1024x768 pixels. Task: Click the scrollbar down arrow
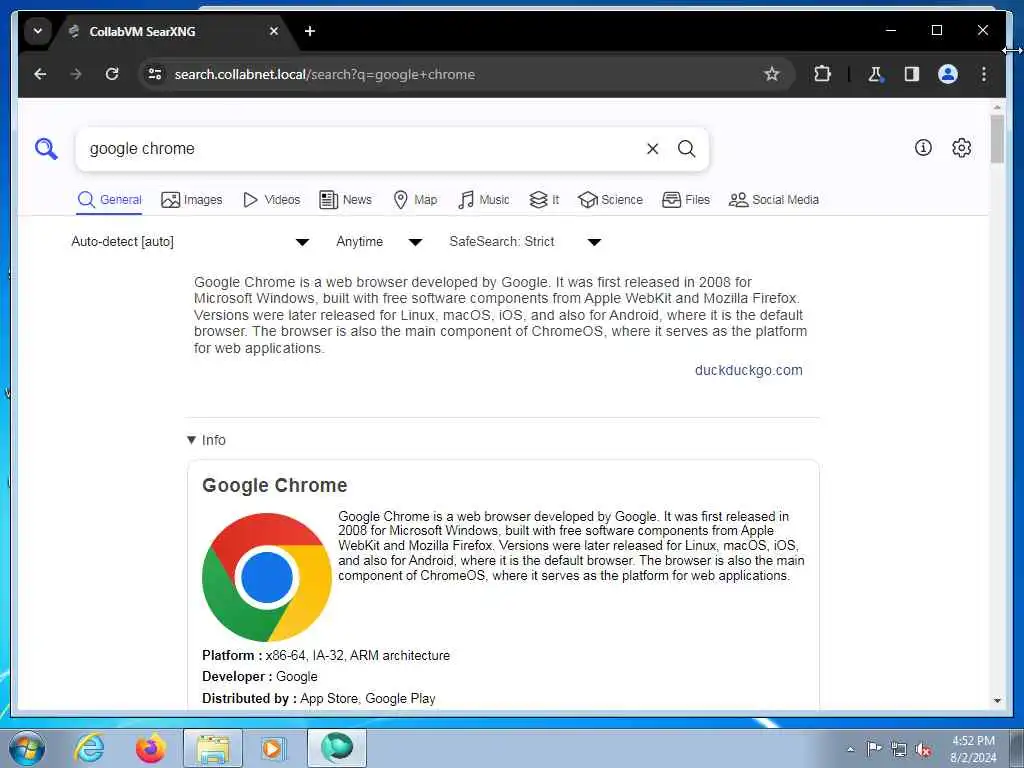997,701
